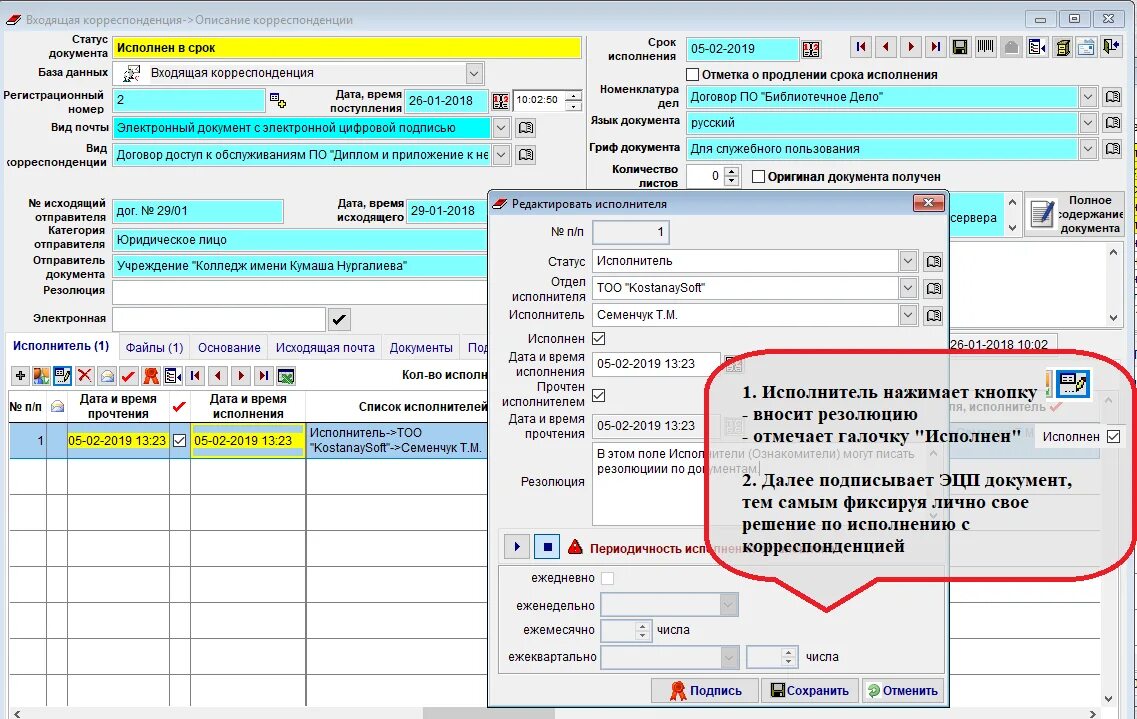Image resolution: width=1137 pixels, height=719 pixels.
Task: Click the Подпись button
Action: [705, 691]
